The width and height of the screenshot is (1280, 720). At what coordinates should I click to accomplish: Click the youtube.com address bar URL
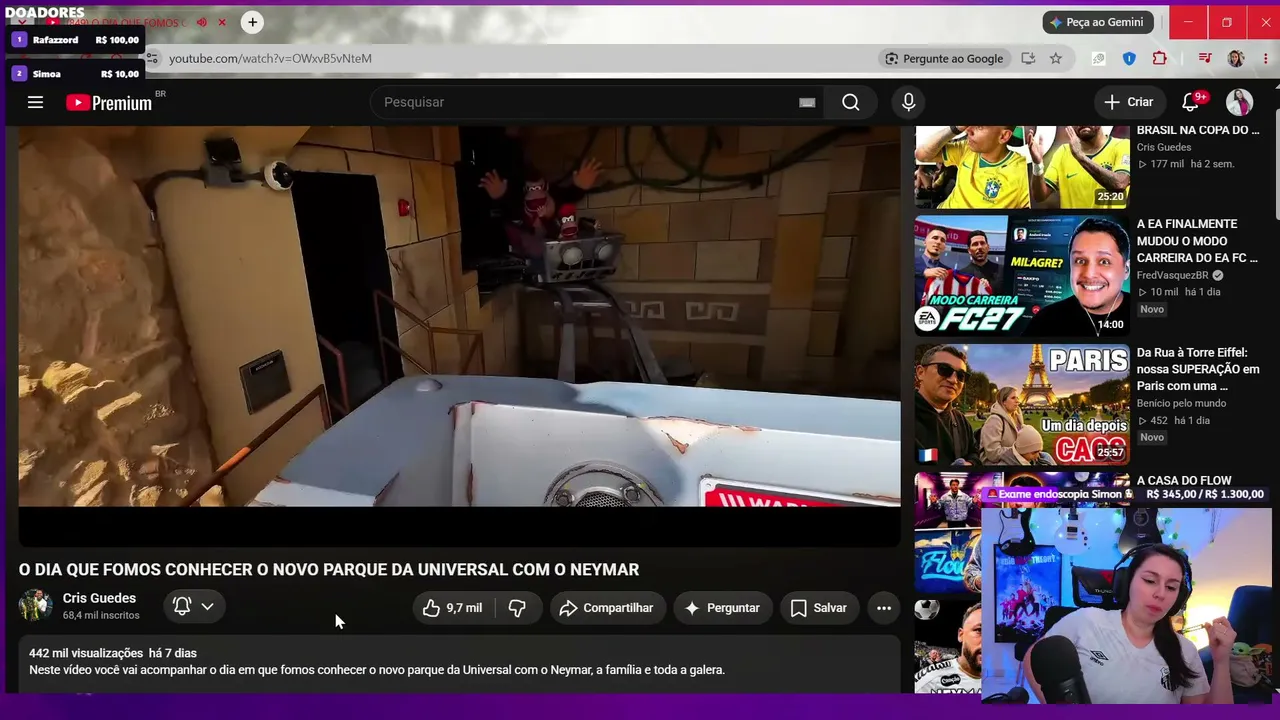click(270, 58)
